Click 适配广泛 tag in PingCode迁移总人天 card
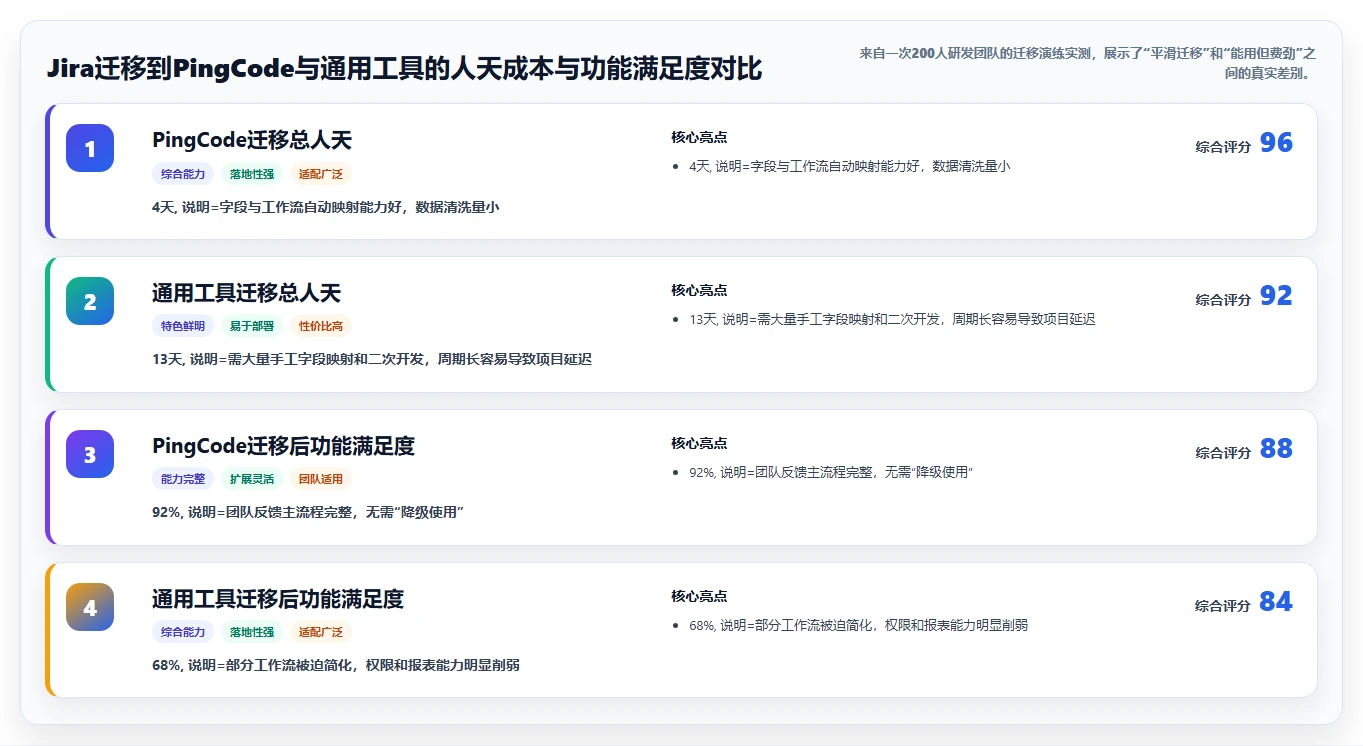Viewport: 1363px width, 746px height. tap(321, 174)
